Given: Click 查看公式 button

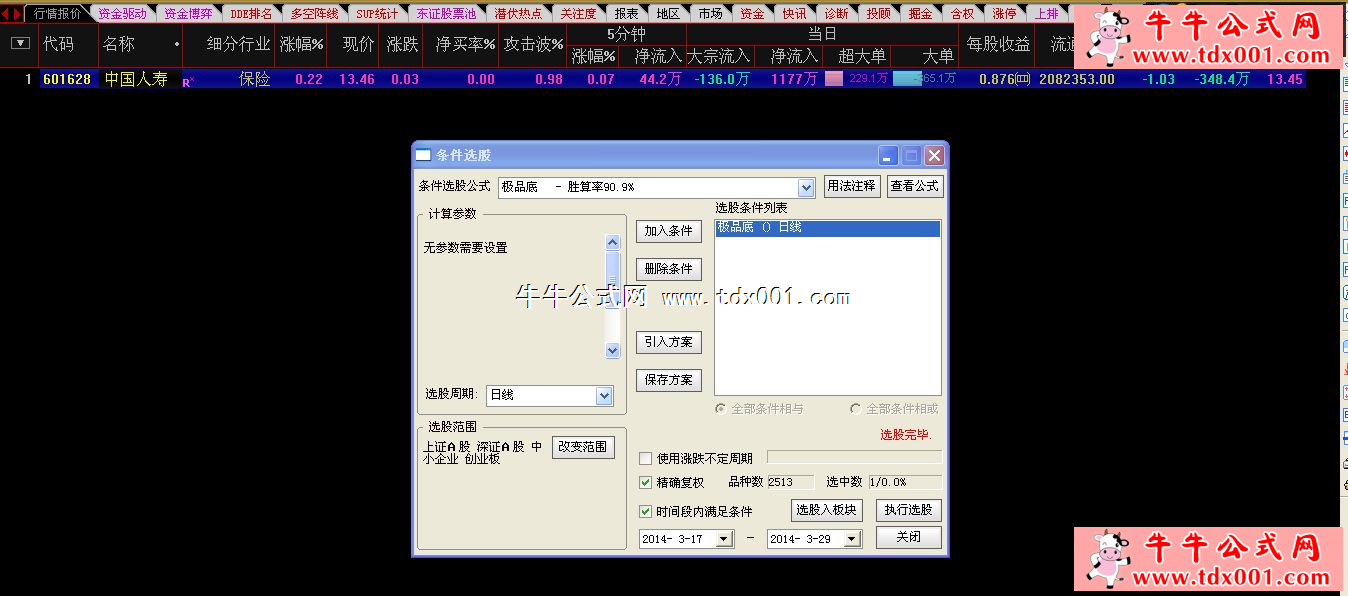Looking at the screenshot, I should pos(915,186).
